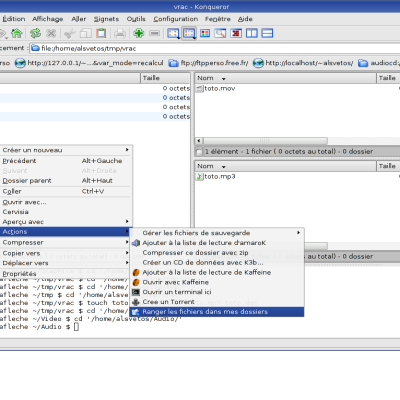Click the toto.mp3 file icon

[x=199, y=177]
